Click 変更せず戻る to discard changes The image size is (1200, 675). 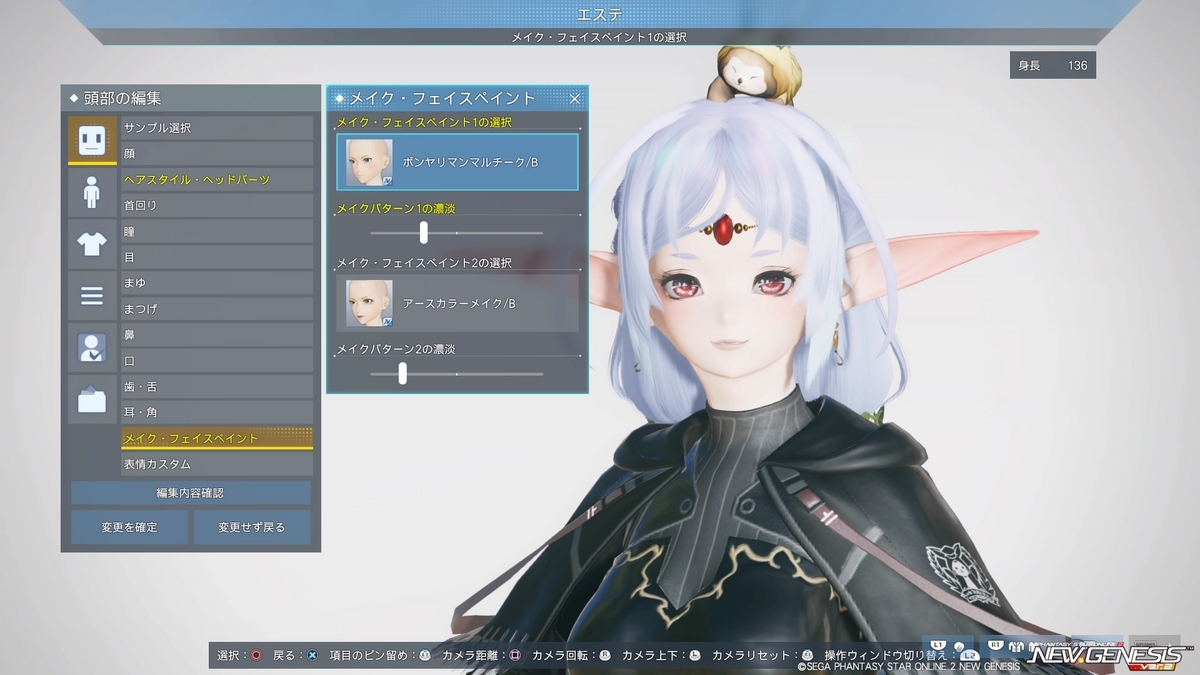[252, 527]
